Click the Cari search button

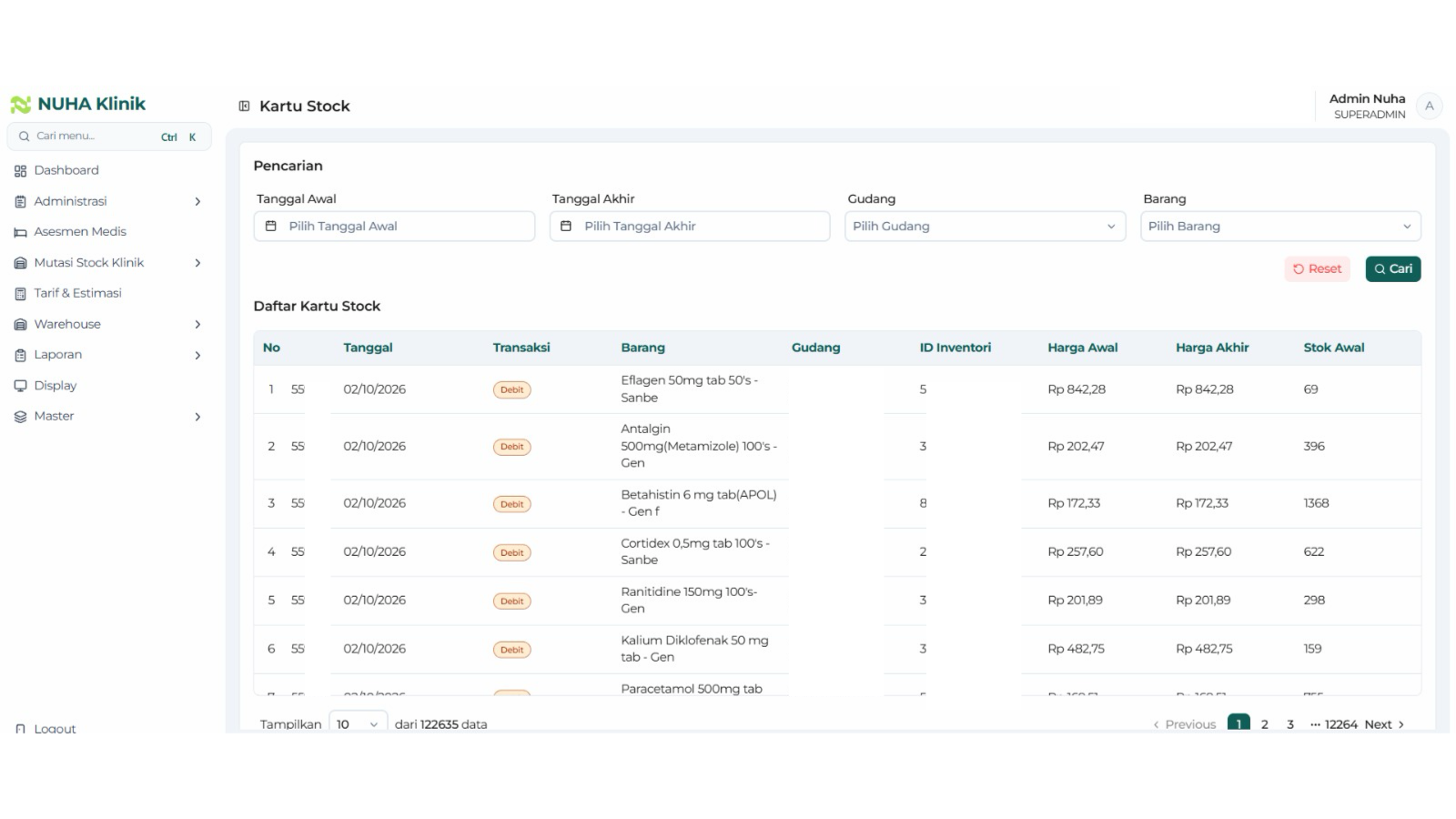tap(1393, 269)
